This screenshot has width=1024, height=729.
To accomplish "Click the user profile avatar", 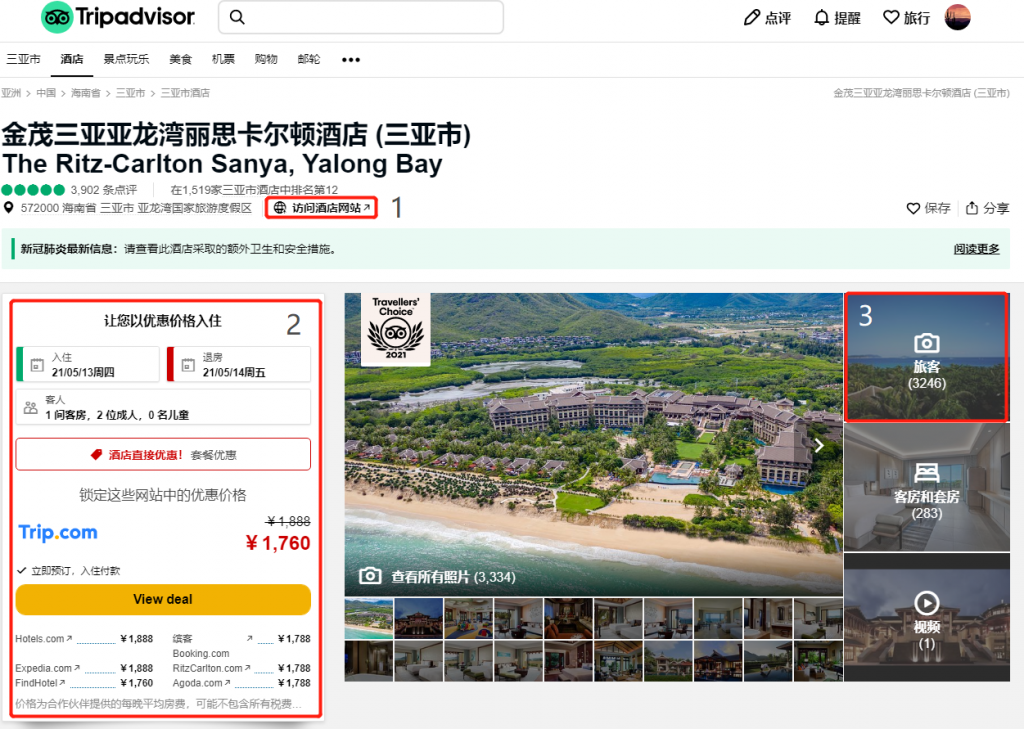I will (958, 17).
